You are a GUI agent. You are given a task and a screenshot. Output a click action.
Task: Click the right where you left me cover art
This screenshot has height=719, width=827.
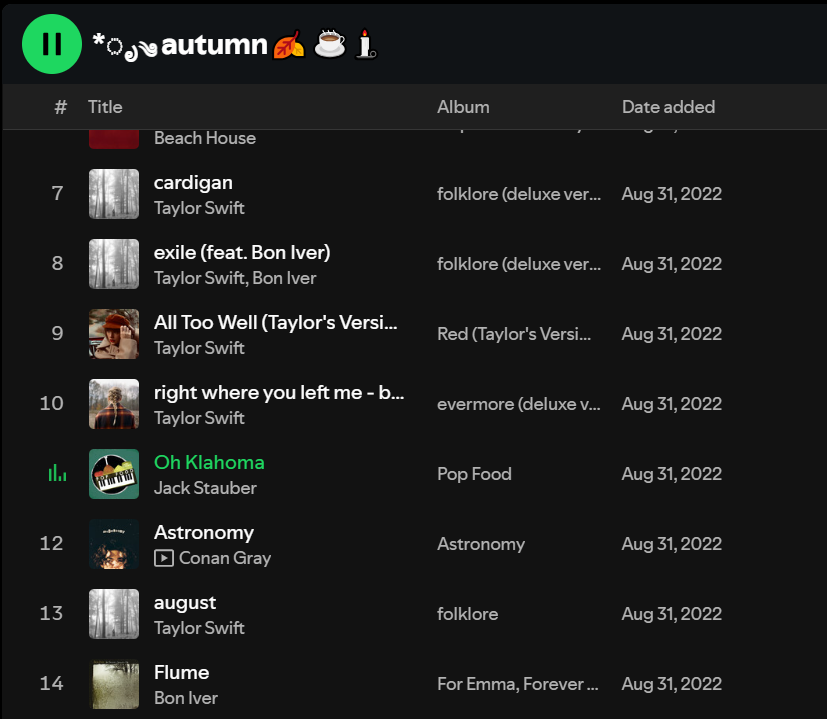(114, 404)
